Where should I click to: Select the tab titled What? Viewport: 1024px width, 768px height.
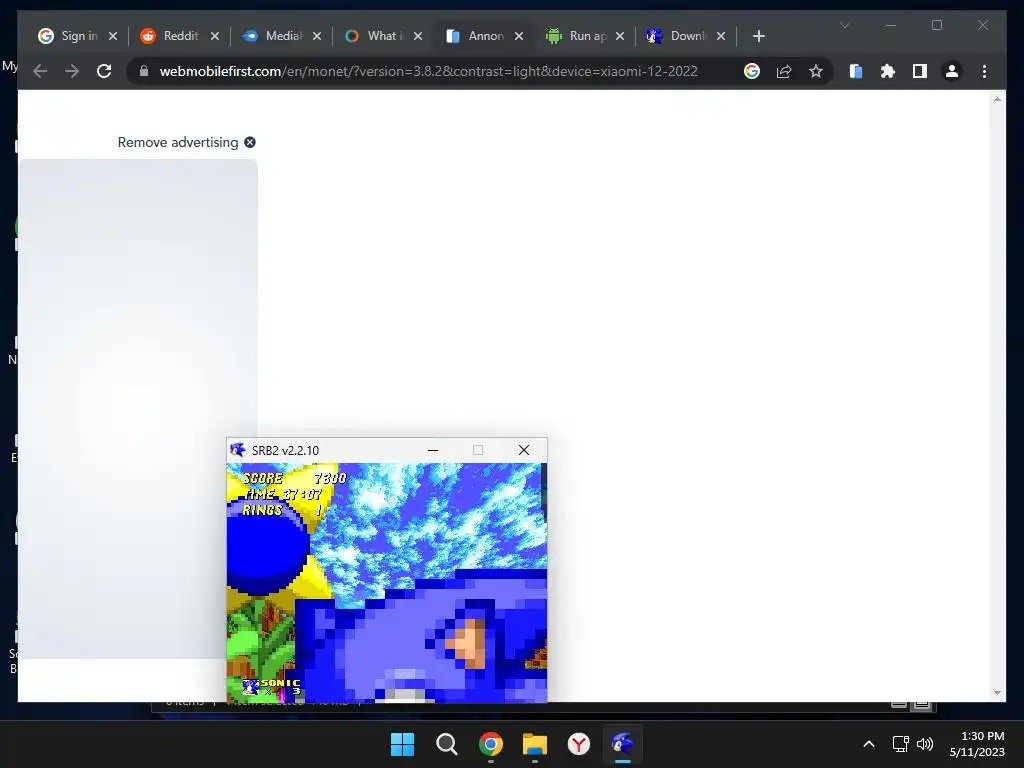374,36
